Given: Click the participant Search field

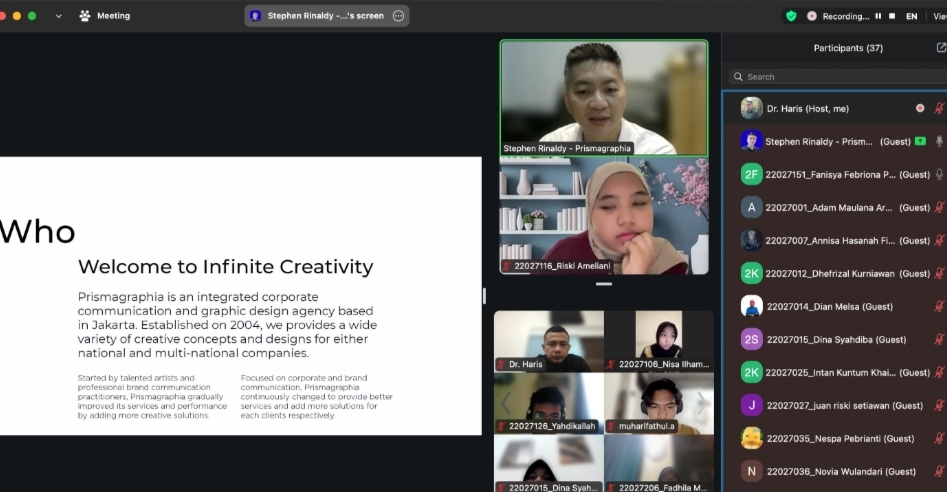Looking at the screenshot, I should click(835, 76).
